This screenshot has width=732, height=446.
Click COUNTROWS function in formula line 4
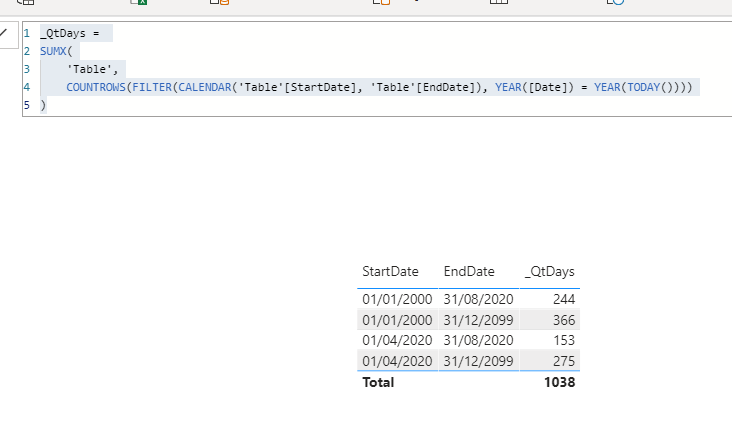point(96,87)
